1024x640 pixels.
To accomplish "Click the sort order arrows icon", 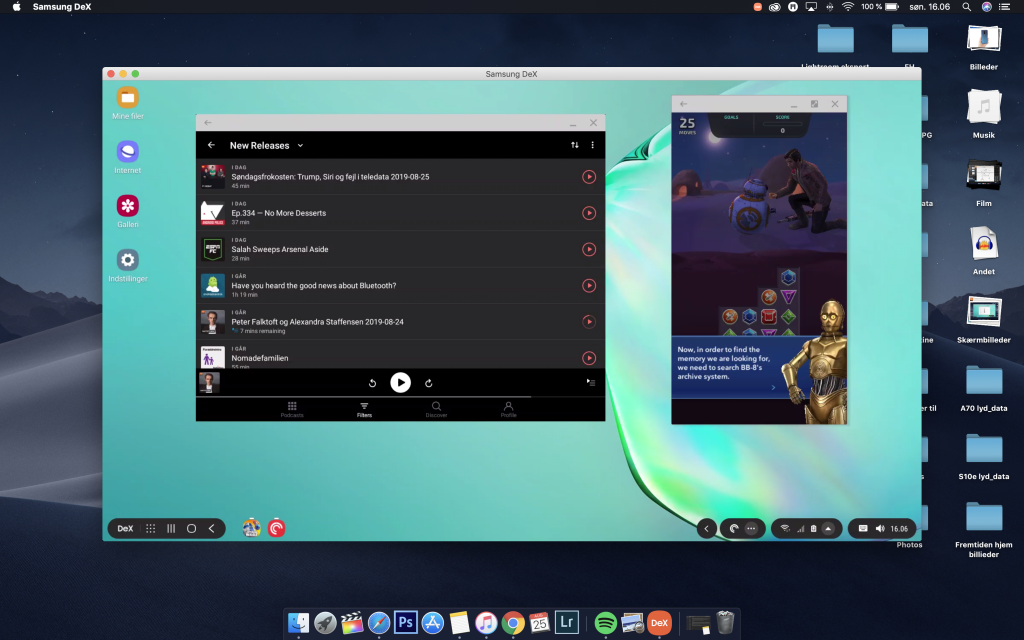I will 575,145.
